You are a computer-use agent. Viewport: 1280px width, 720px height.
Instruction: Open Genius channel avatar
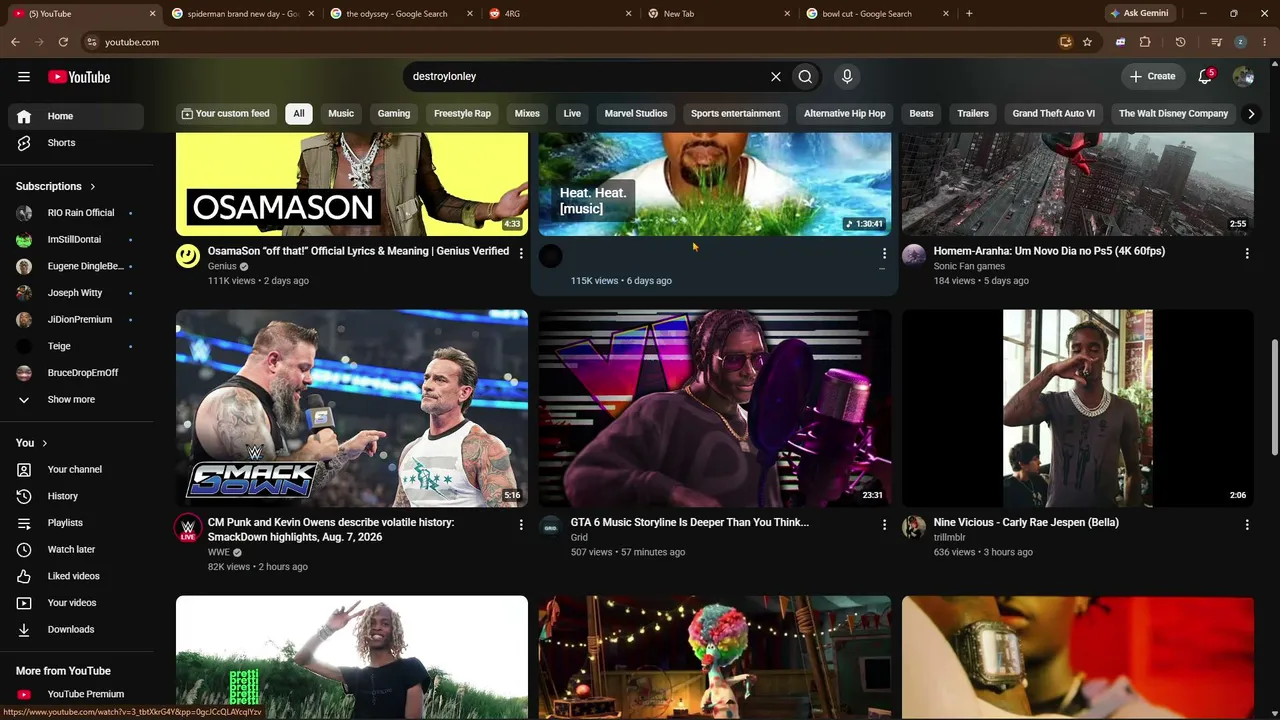click(x=188, y=256)
